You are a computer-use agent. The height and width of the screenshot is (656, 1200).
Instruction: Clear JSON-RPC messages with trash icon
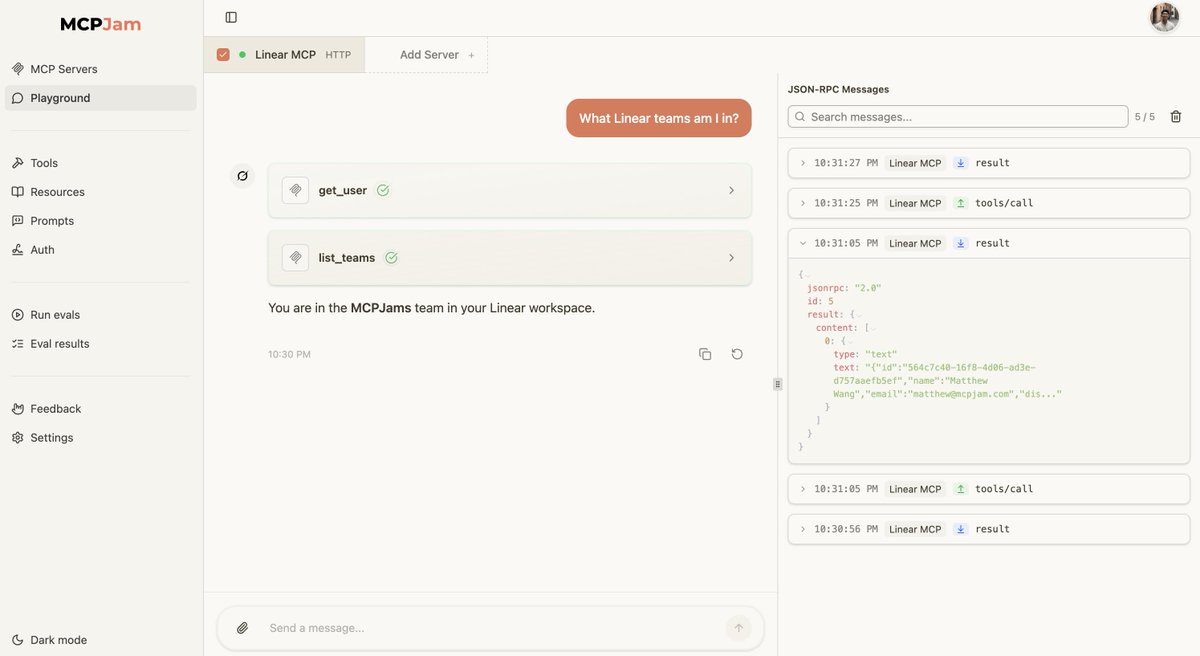tap(1176, 117)
